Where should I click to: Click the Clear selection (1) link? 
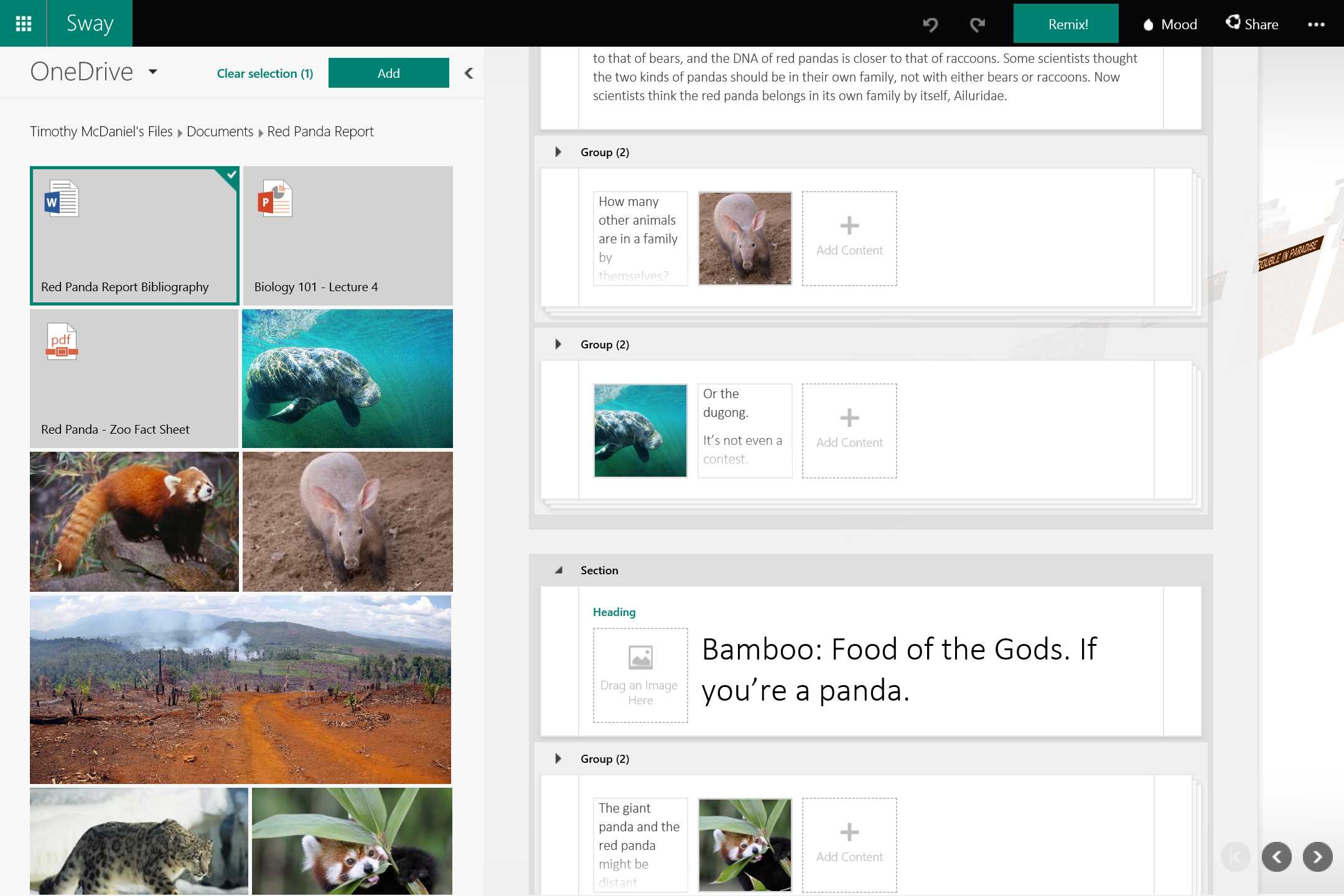pyautogui.click(x=264, y=73)
